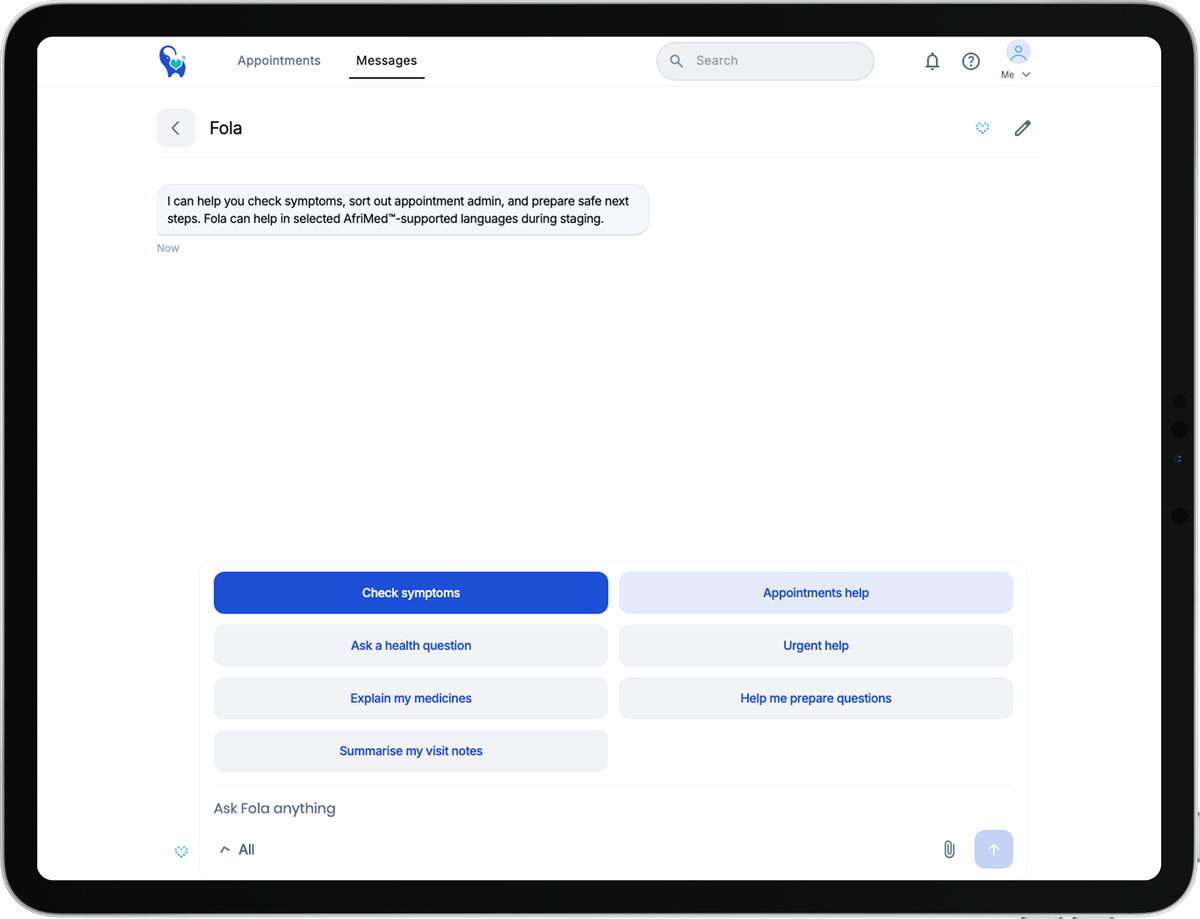Send the message with arrow button
The width and height of the screenshot is (1200, 919).
(x=994, y=850)
